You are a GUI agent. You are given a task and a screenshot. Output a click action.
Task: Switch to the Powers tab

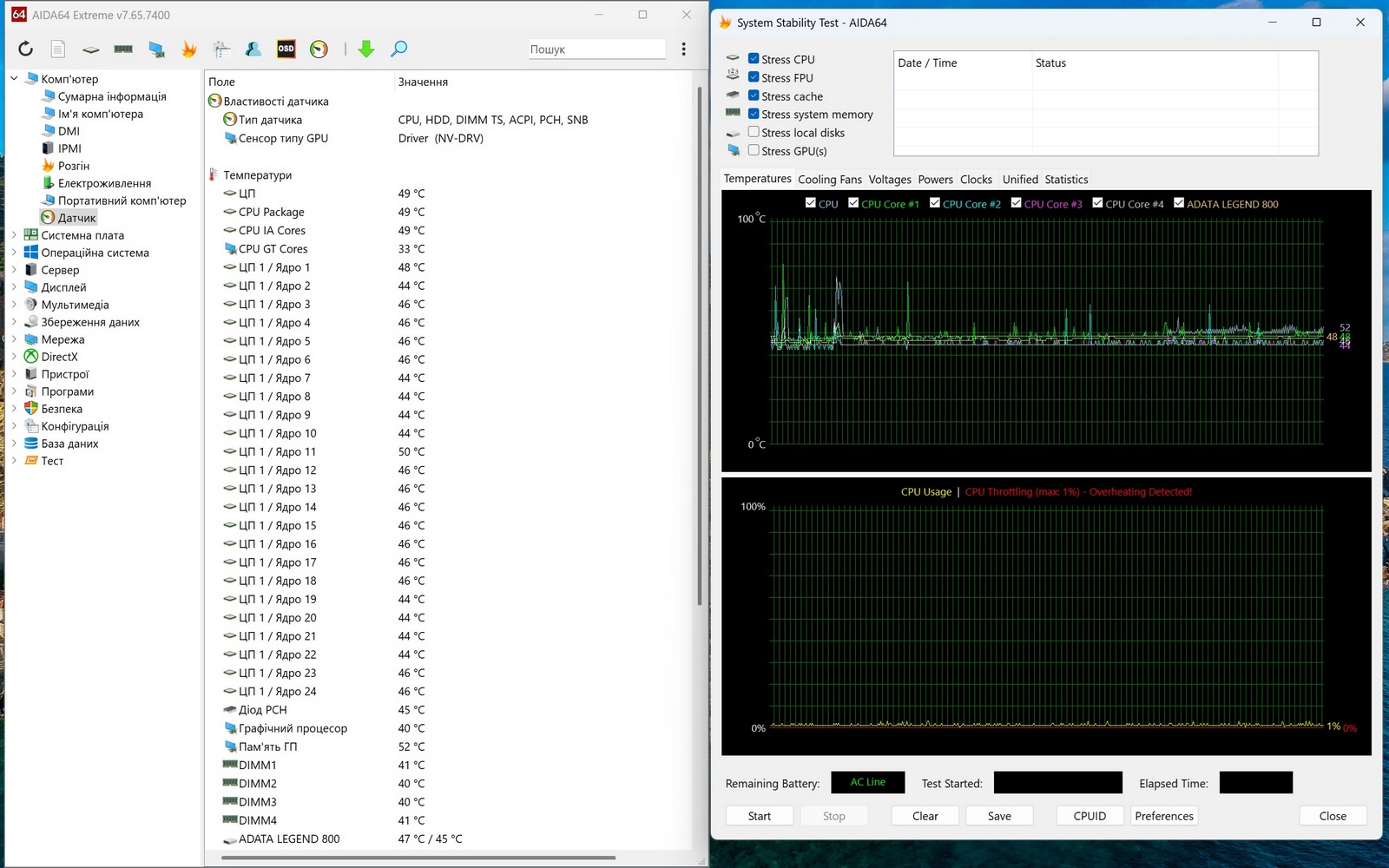pos(936,180)
